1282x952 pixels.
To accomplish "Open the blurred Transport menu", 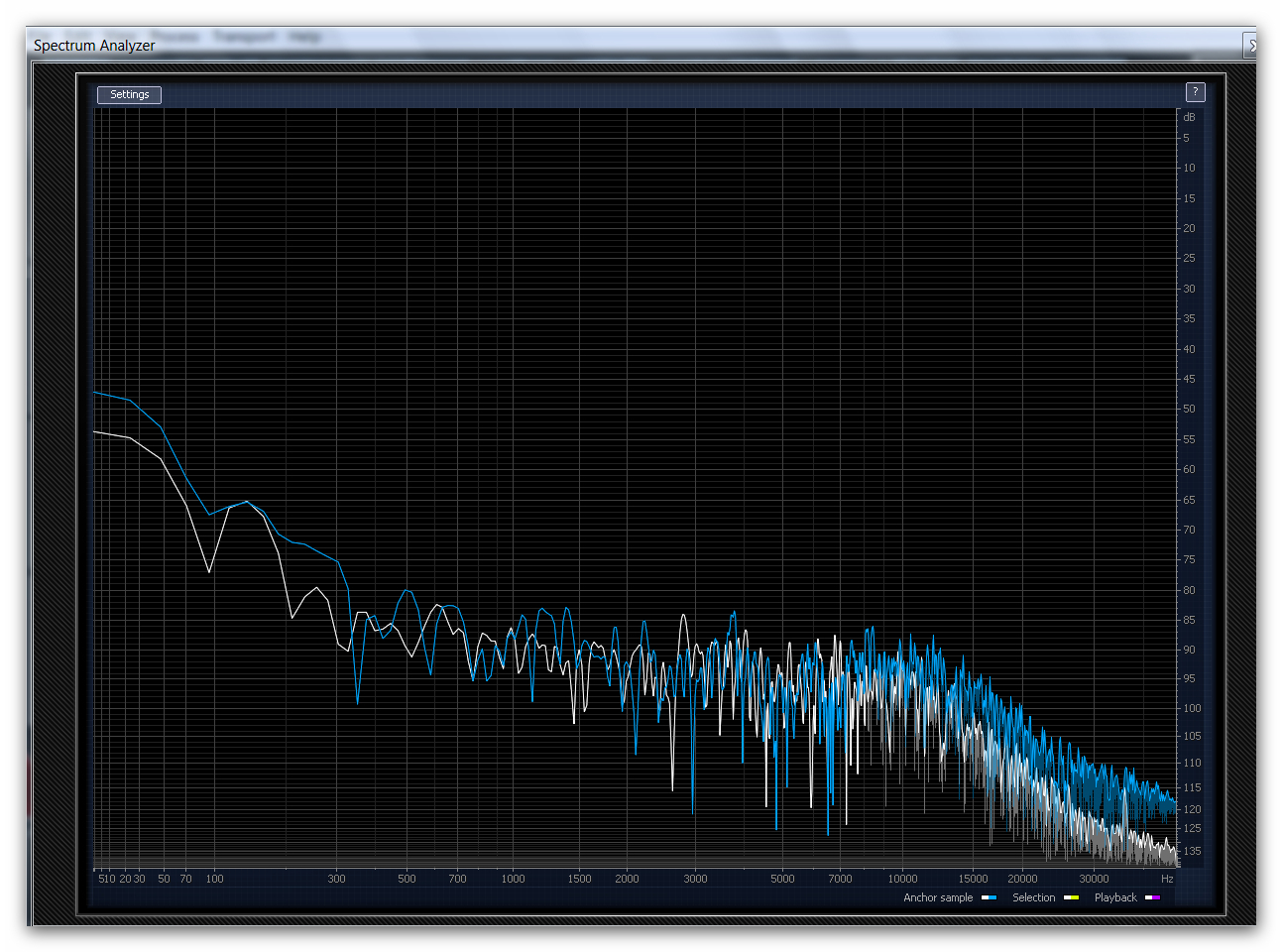I will 244,37.
